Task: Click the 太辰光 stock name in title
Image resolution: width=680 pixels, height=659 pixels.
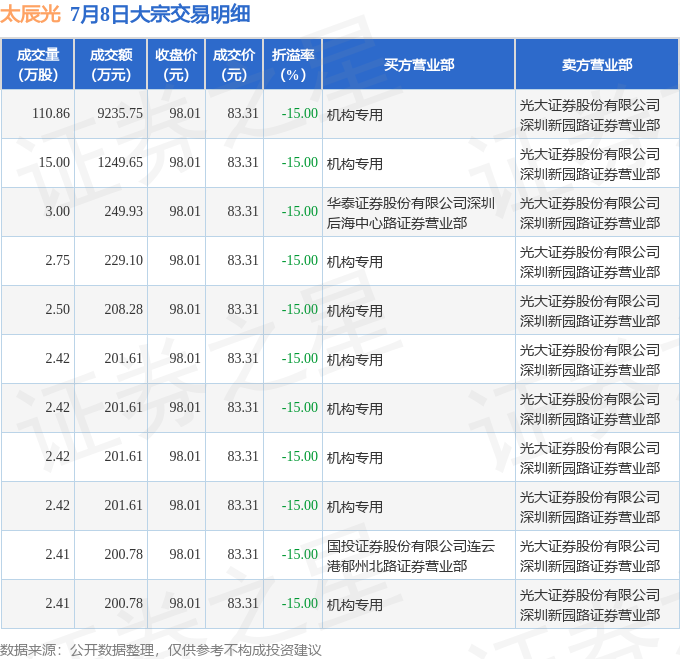Action: [x=30, y=14]
